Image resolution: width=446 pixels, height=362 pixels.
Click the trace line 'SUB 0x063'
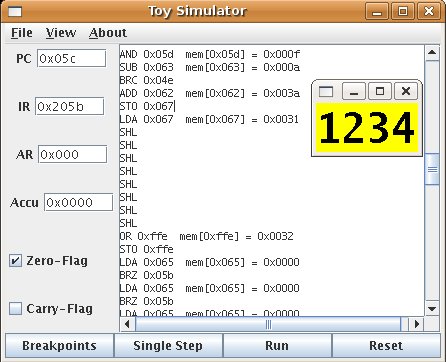point(147,67)
